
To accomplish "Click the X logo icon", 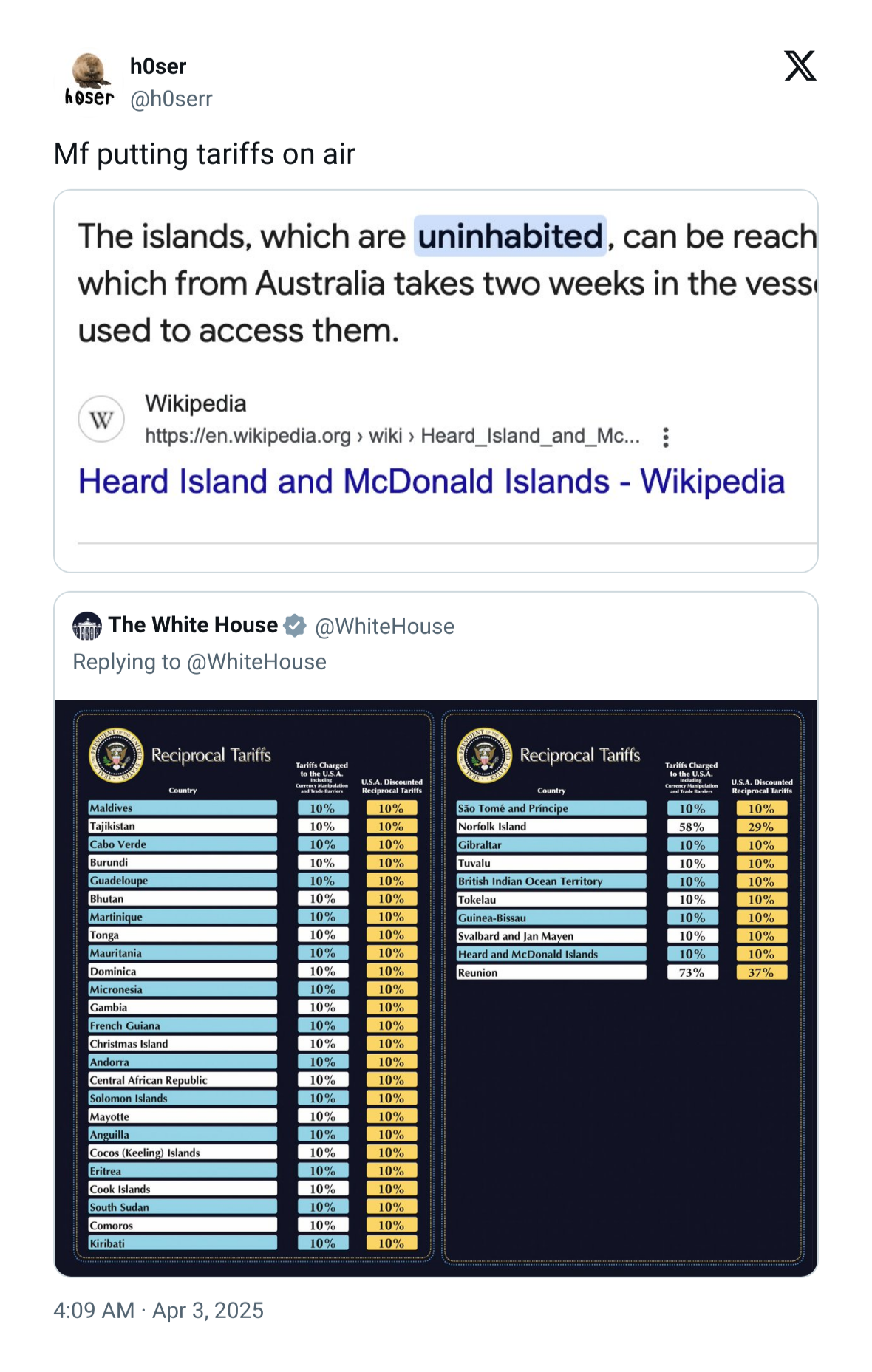I will [x=800, y=66].
